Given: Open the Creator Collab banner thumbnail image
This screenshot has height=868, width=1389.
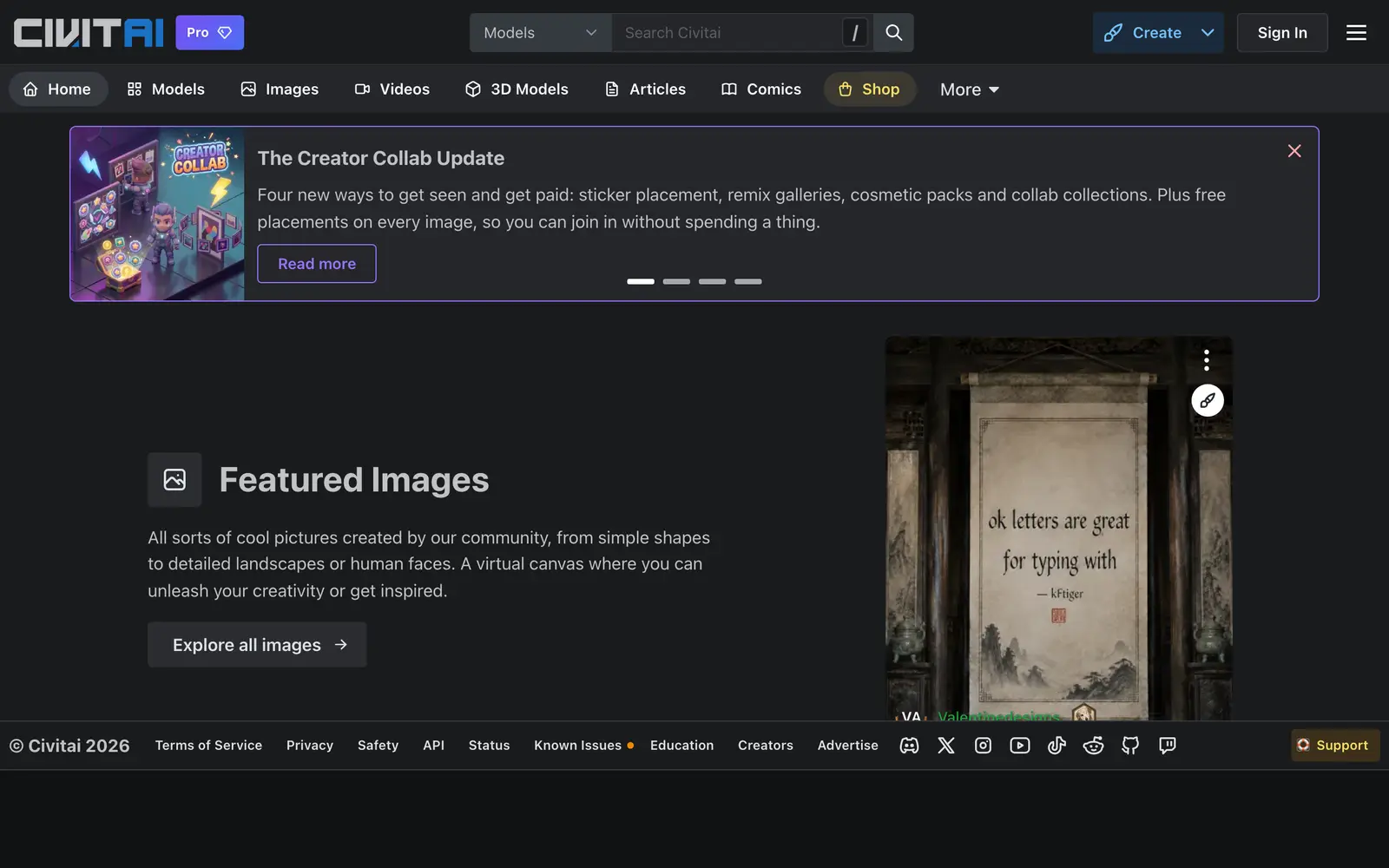Looking at the screenshot, I should [x=158, y=214].
